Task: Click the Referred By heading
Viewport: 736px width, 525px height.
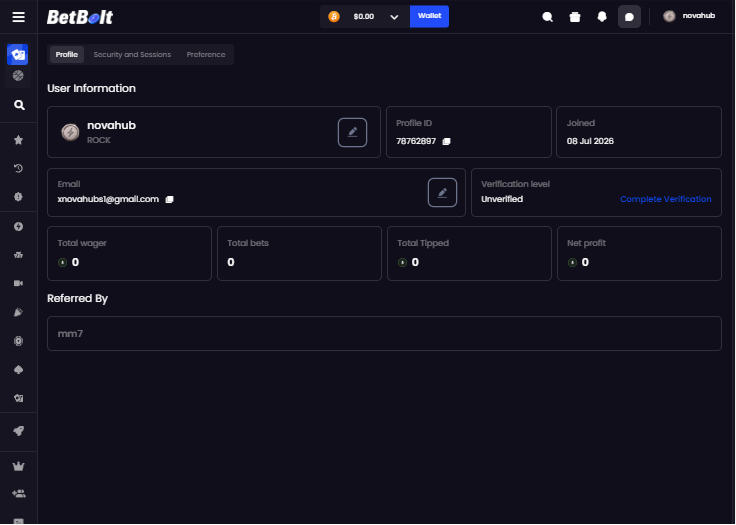Action: point(77,299)
